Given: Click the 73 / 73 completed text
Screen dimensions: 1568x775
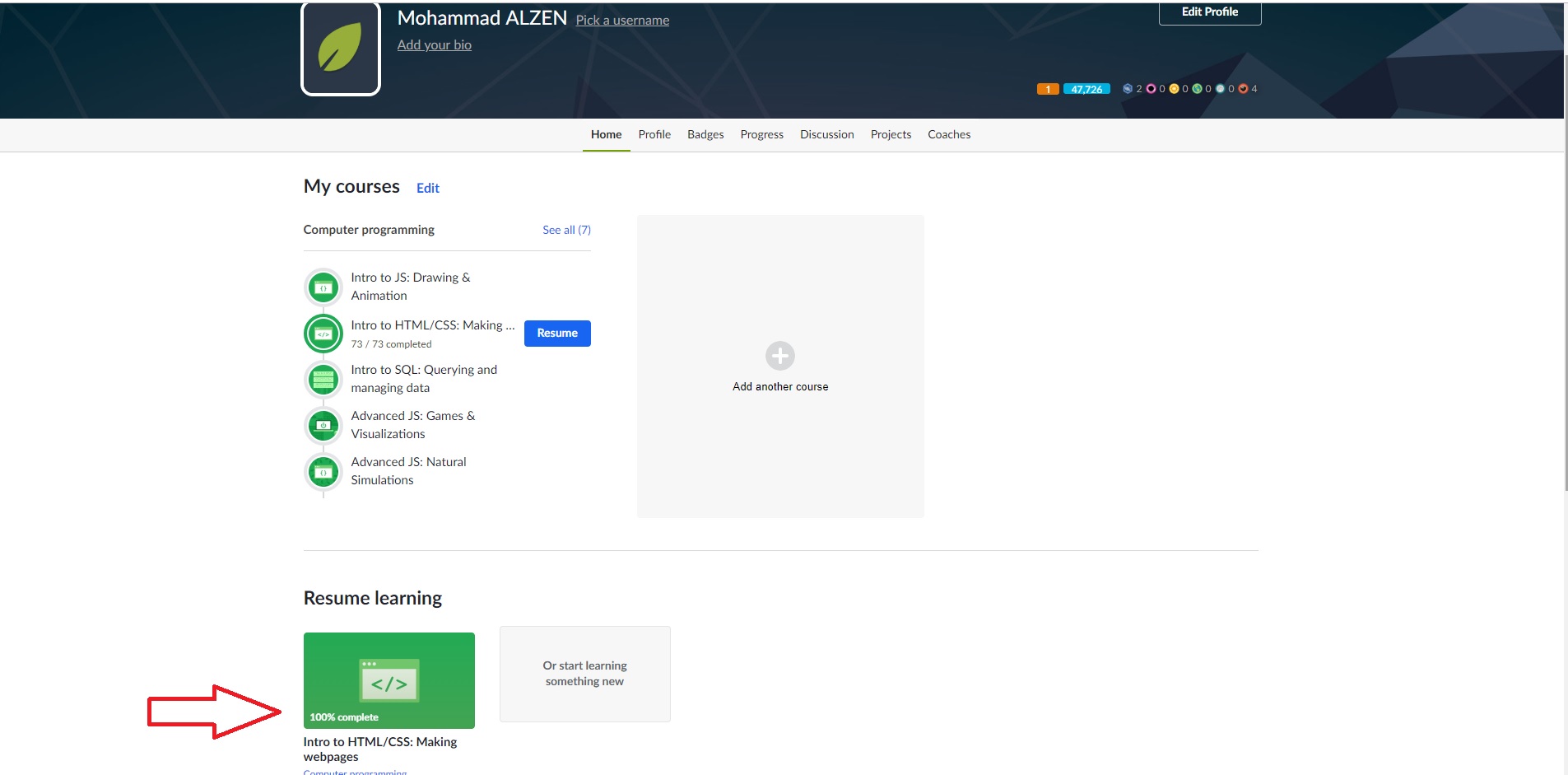Looking at the screenshot, I should (391, 344).
